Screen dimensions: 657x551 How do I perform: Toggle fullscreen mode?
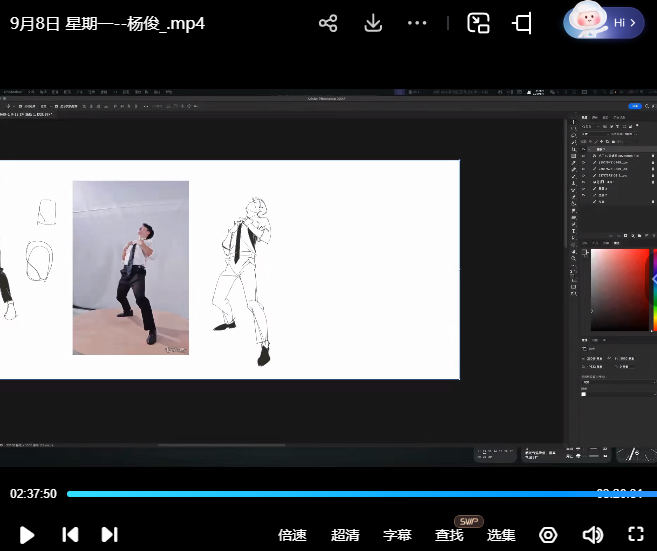(636, 535)
